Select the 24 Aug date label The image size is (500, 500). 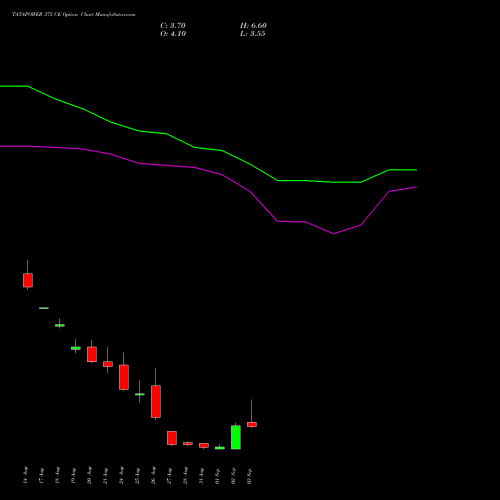(121, 475)
